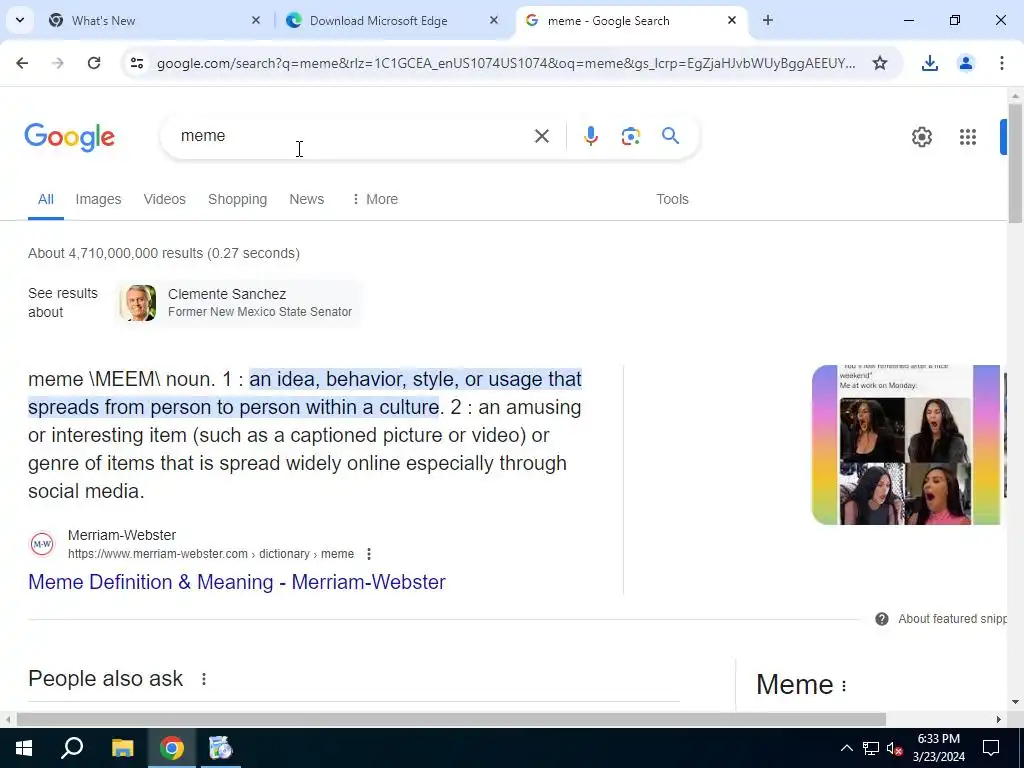Switch to Videos results
The image size is (1024, 768).
(x=165, y=199)
